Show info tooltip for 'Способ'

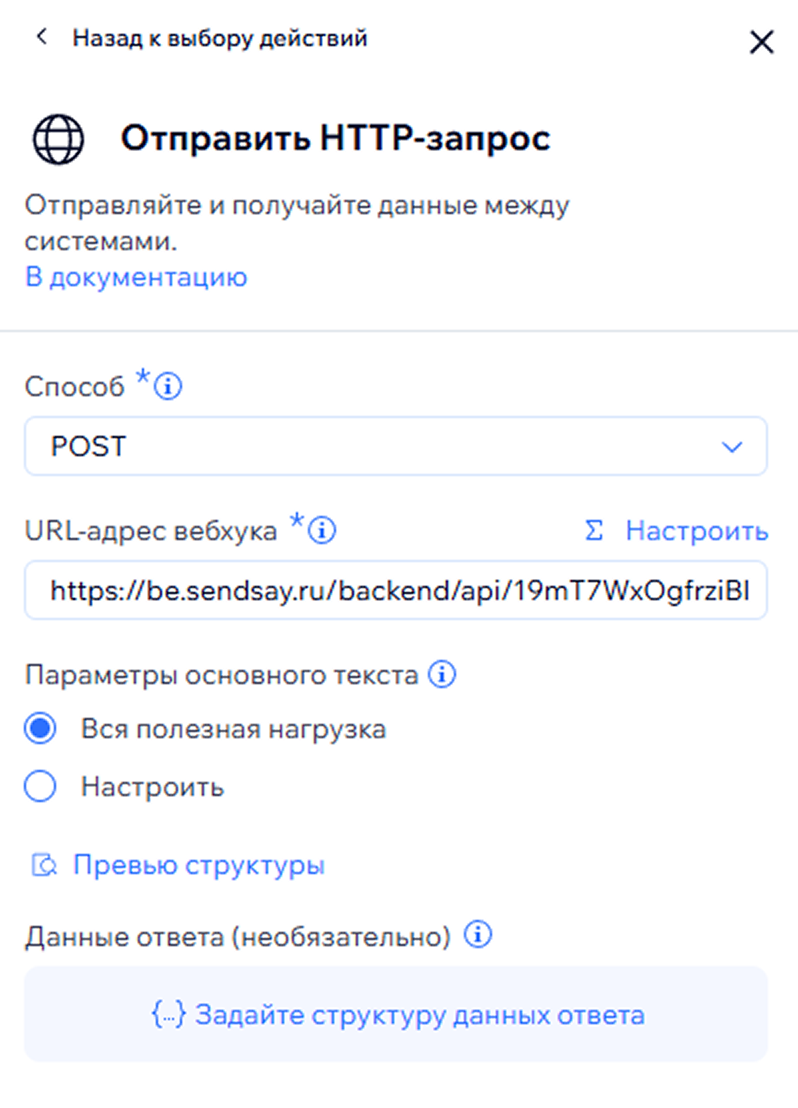click(x=170, y=386)
